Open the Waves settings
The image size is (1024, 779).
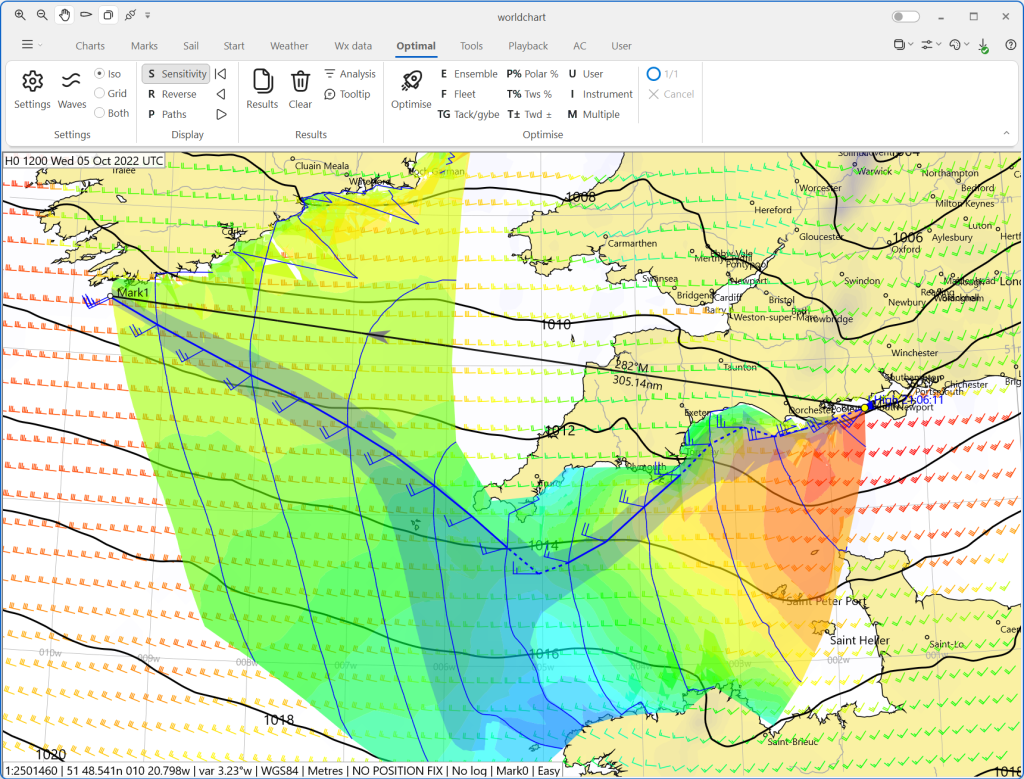tap(72, 82)
